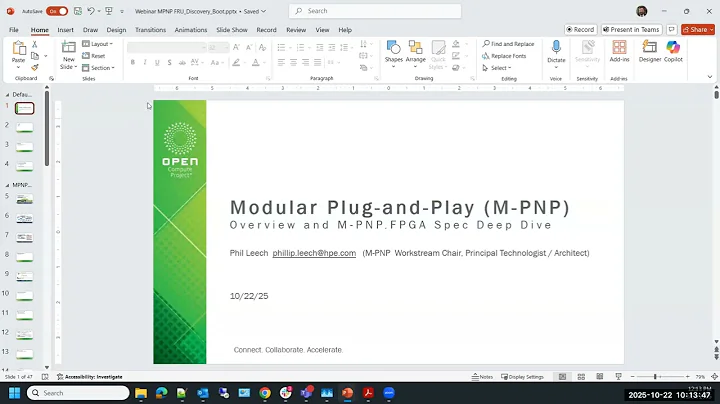The height and width of the screenshot is (404, 720).
Task: Fit slide to current window icon
Action: (x=714, y=376)
